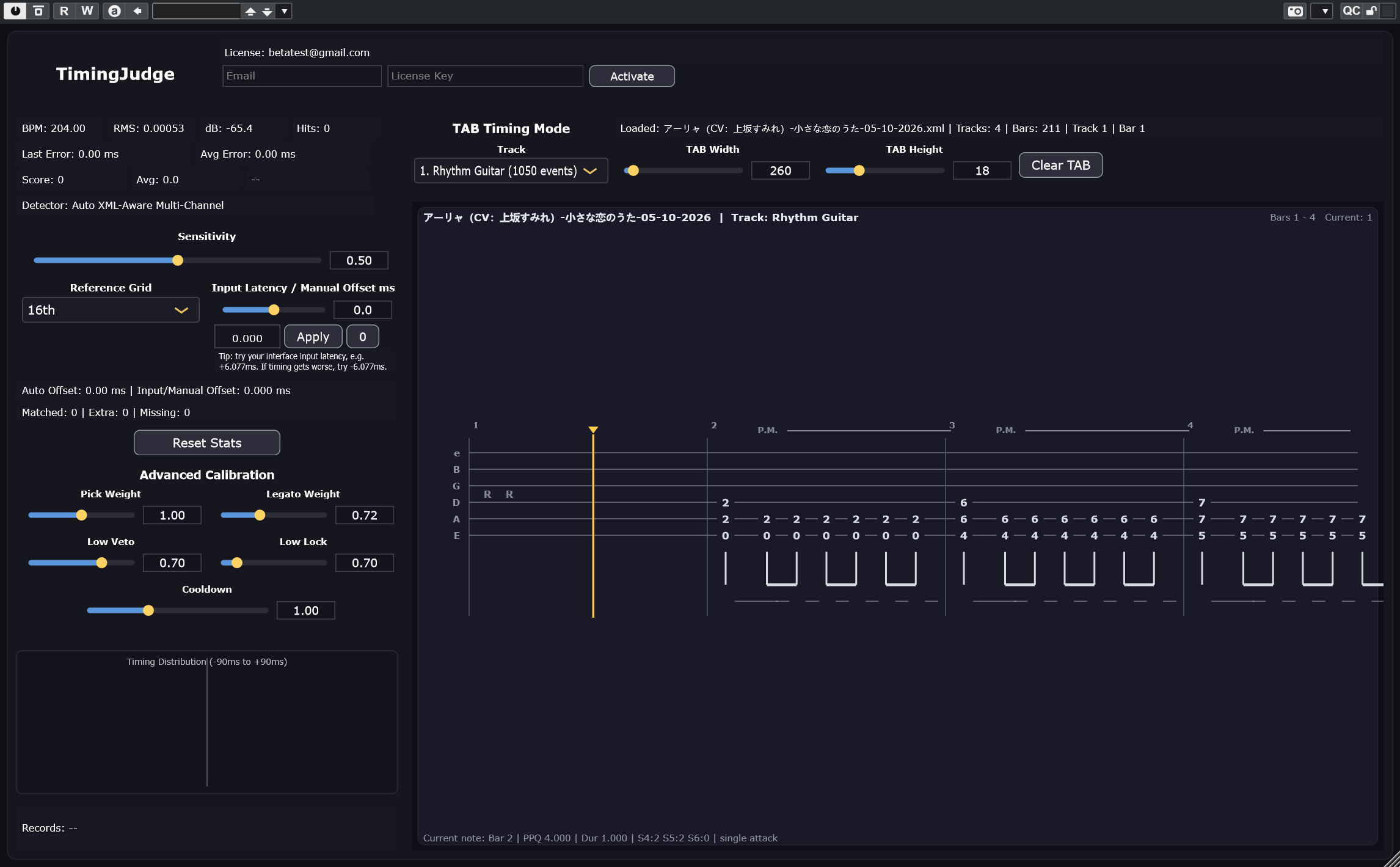Screen dimensions: 1400x867
Task: Load the next preset with down arrow
Action: point(267,11)
